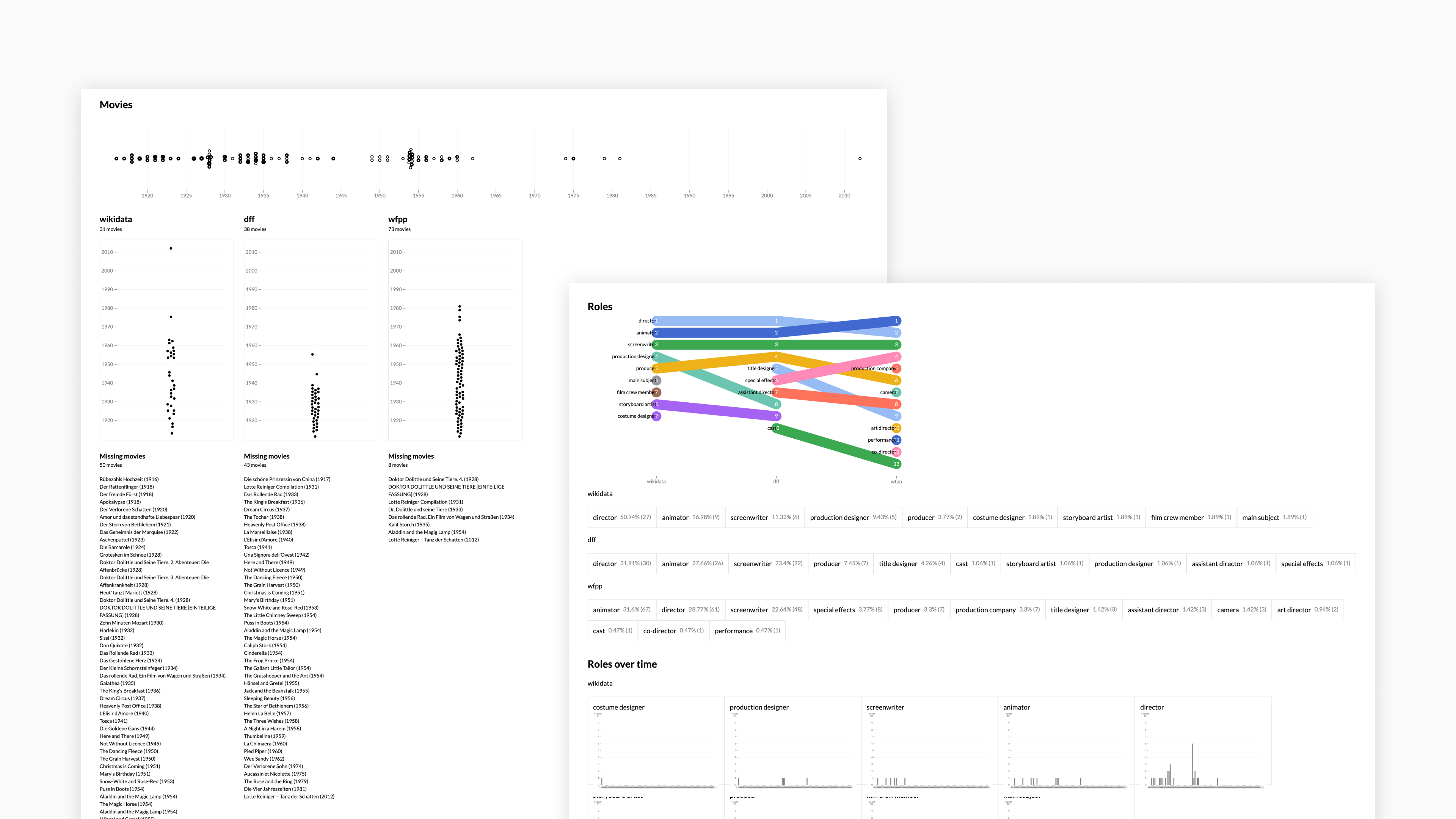The image size is (1456, 819).
Task: Open the 'director' chart in Roles over time
Action: tap(1203, 741)
